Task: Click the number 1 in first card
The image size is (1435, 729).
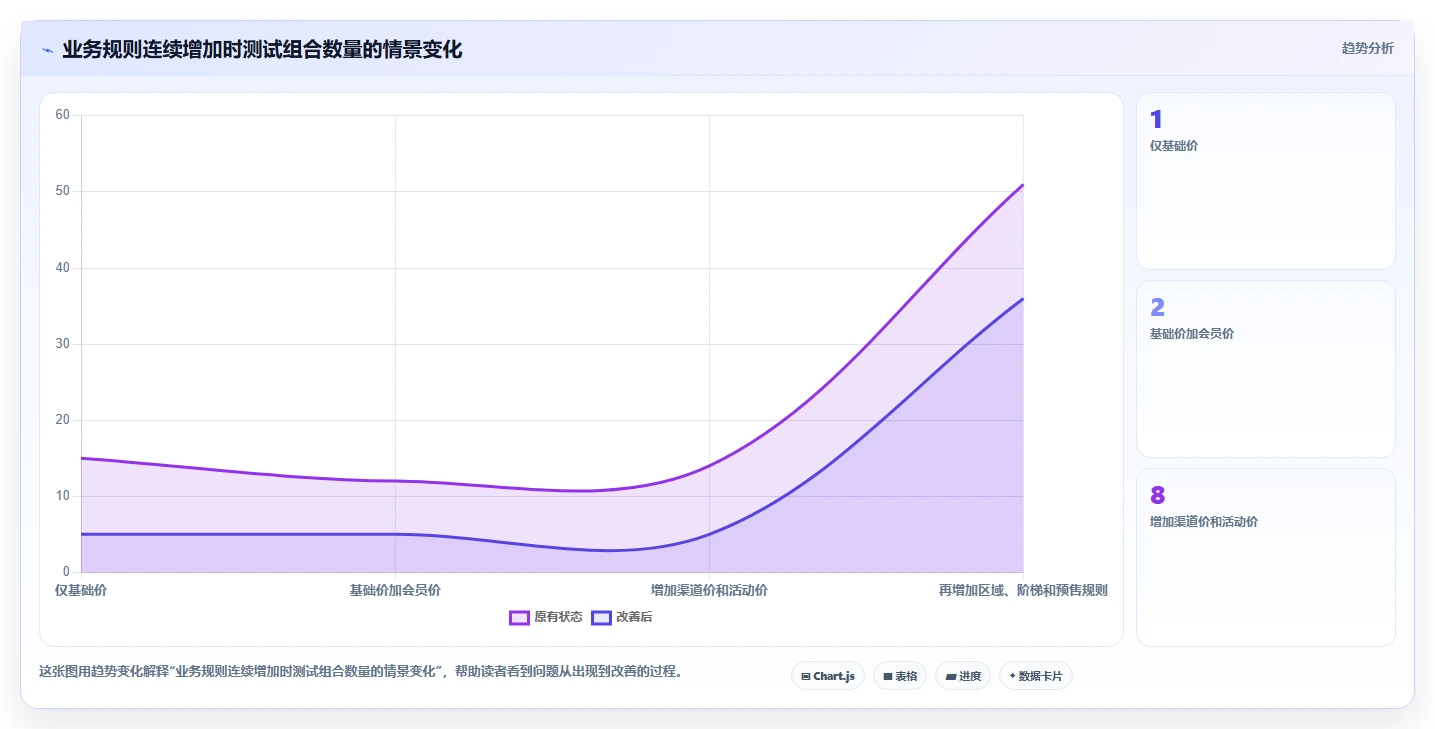Action: click(x=1156, y=120)
